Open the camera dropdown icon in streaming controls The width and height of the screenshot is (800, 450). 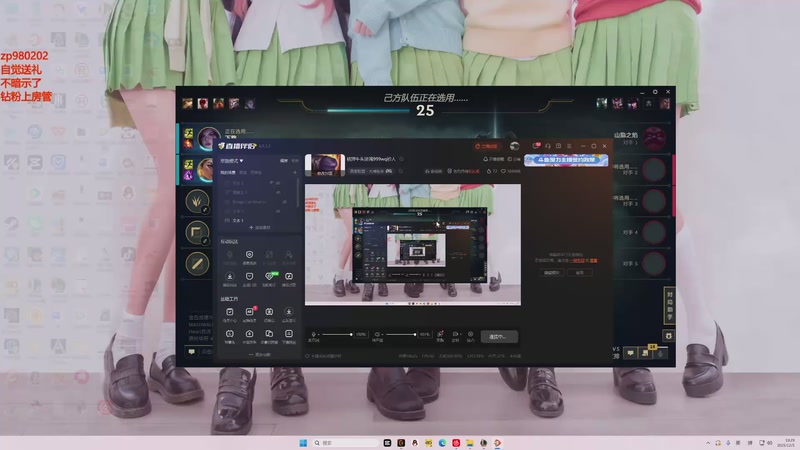(x=456, y=336)
